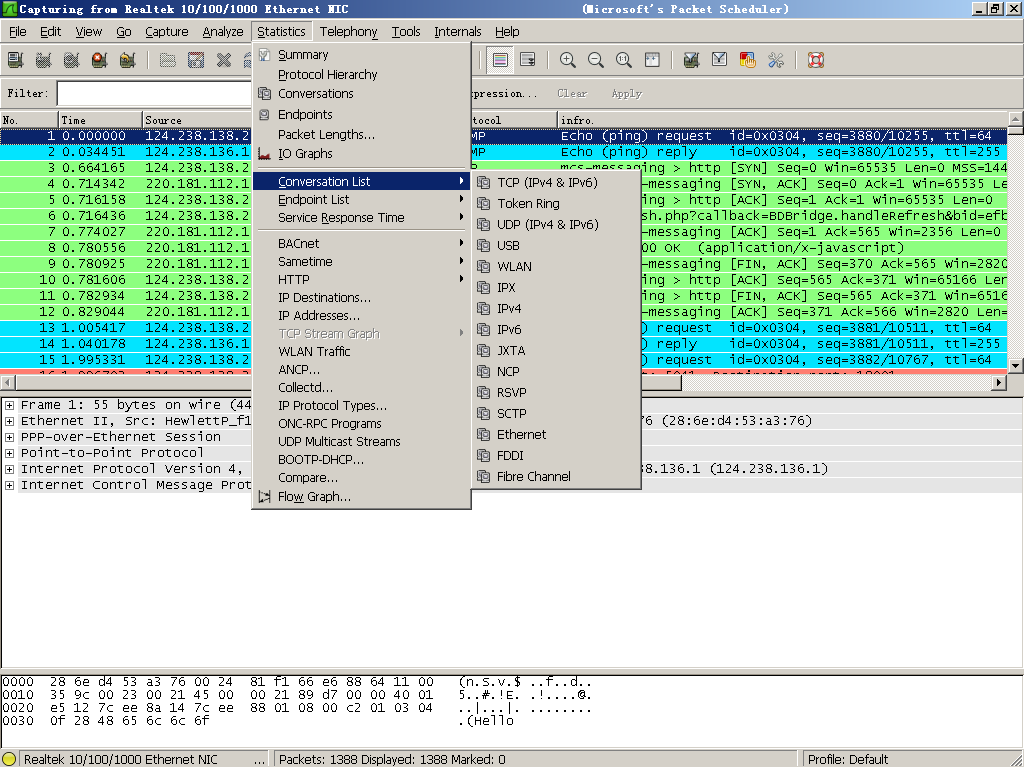Open the File menu
The height and width of the screenshot is (768, 1024).
18,31
